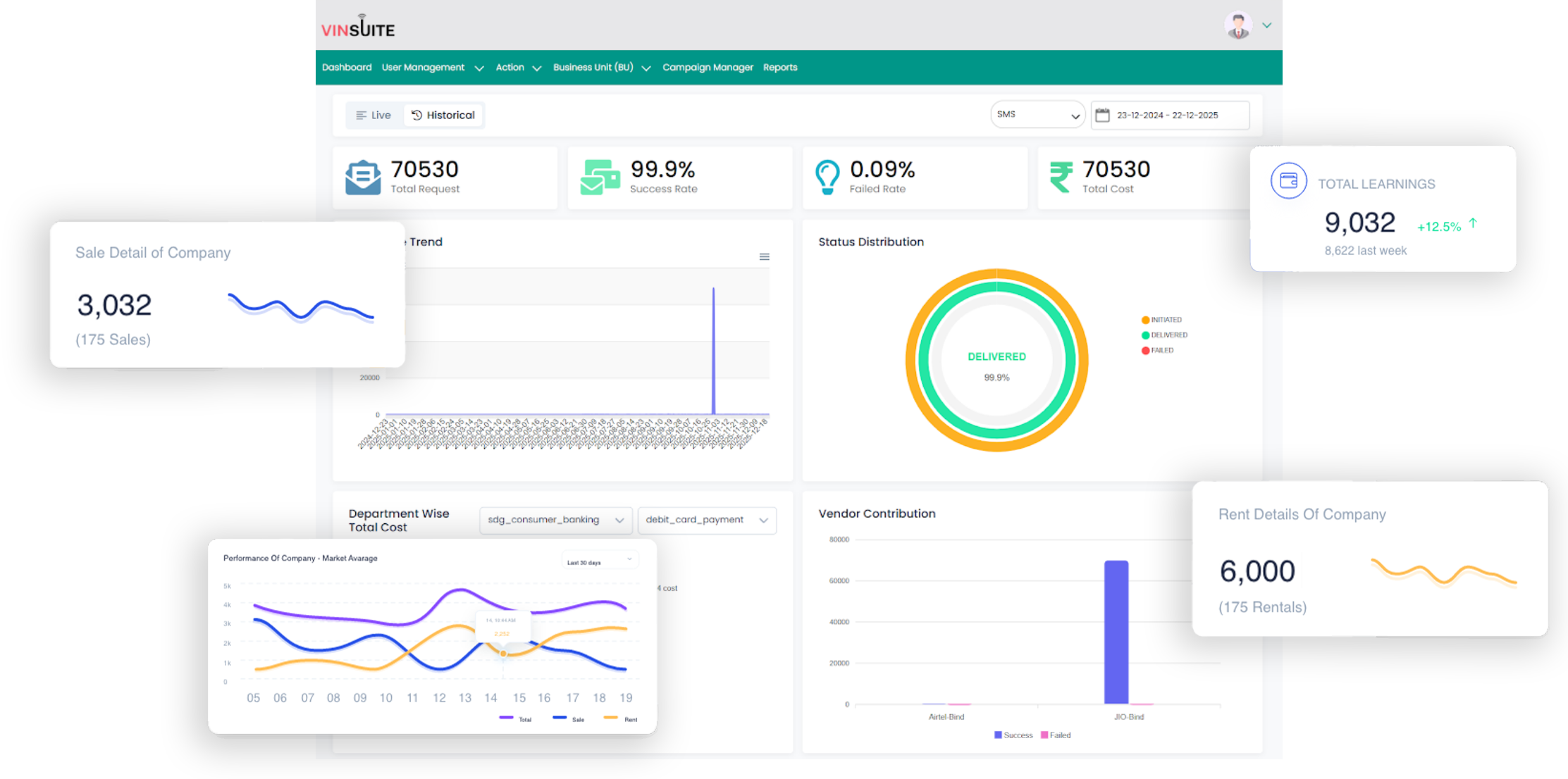Go to Reports page
This screenshot has width=1568, height=779.
point(780,68)
